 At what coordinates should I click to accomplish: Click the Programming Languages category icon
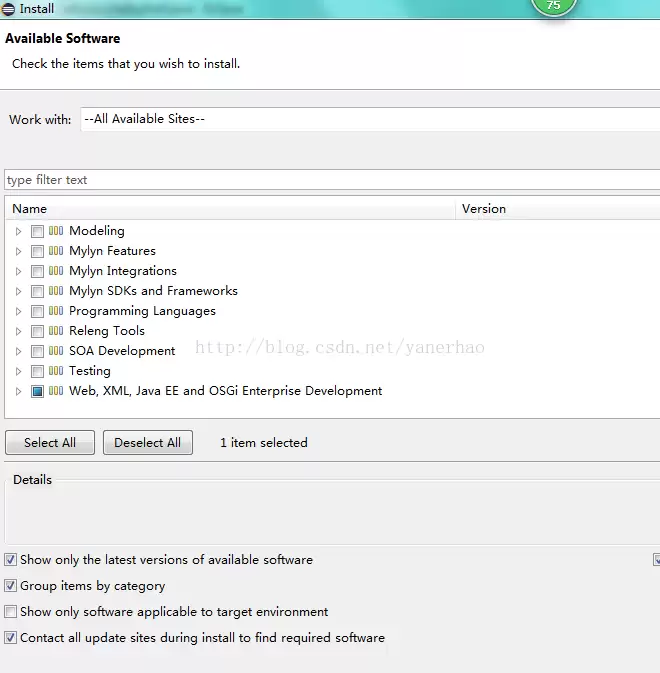[56, 311]
